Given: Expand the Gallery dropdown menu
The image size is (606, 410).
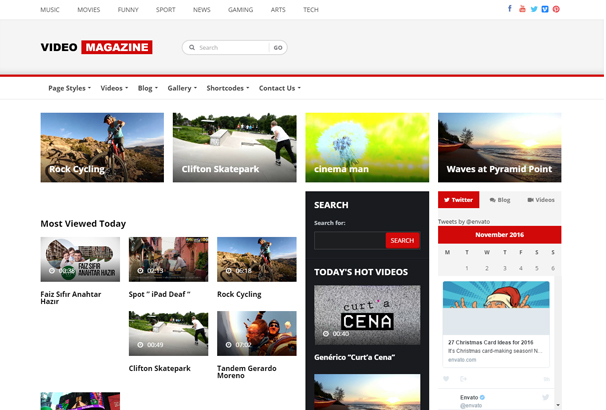Looking at the screenshot, I should [182, 88].
